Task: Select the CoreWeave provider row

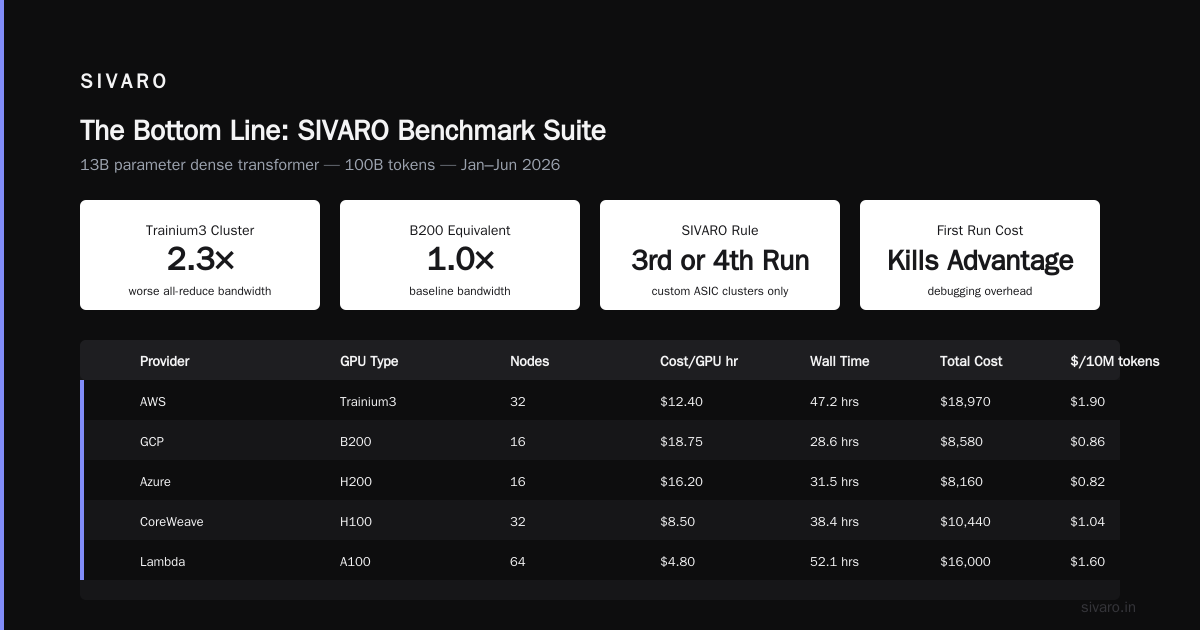Action: [600, 521]
